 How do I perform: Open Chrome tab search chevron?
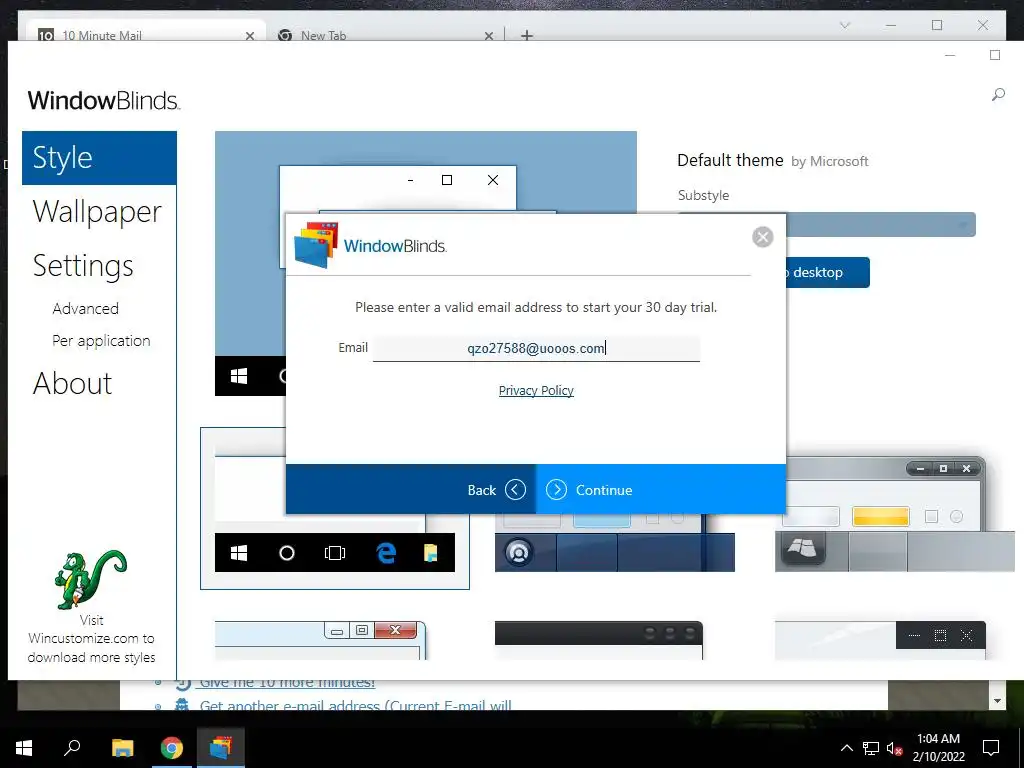point(845,25)
